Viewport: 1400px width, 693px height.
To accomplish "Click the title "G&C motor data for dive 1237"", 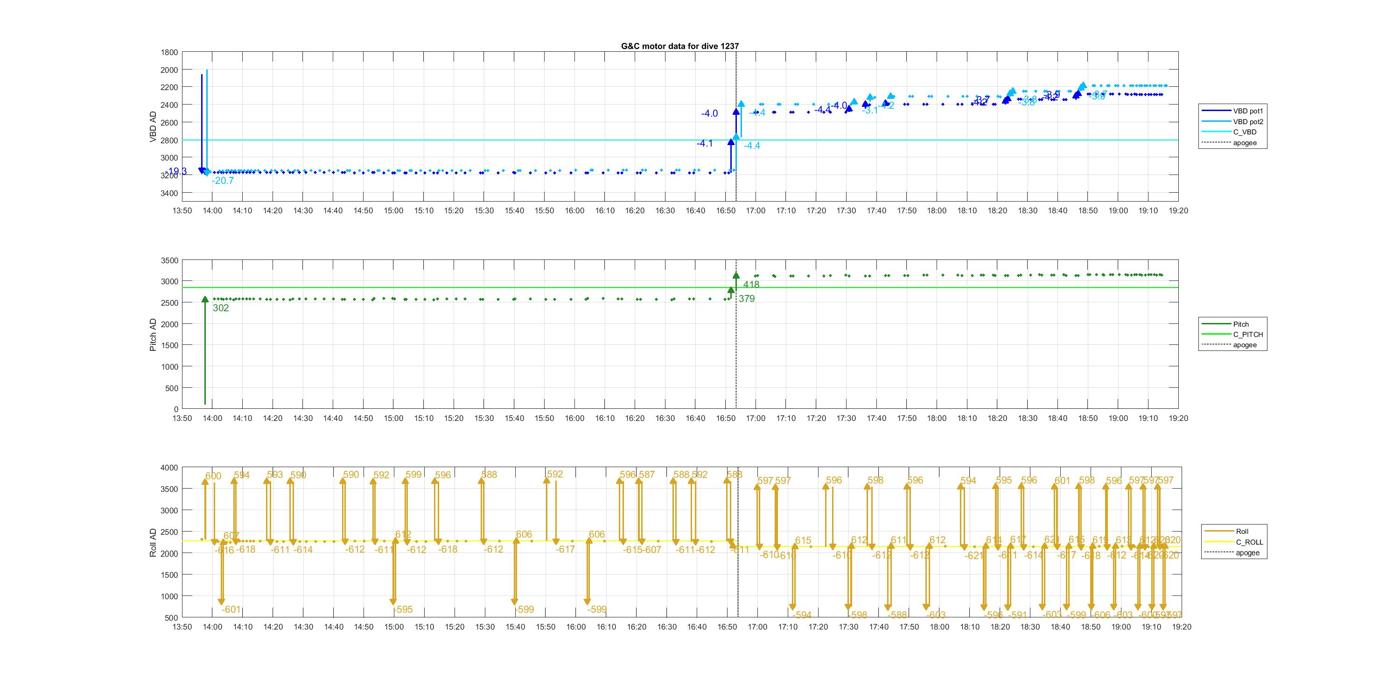I will point(679,46).
